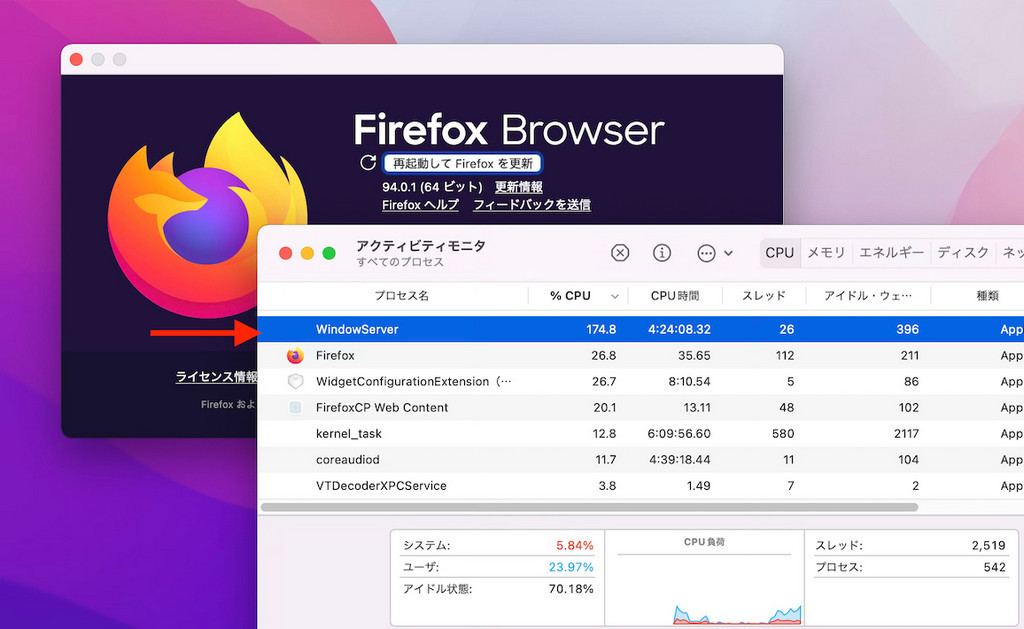
Task: Select the FirefoxCP Web Content process name
Action: [382, 408]
